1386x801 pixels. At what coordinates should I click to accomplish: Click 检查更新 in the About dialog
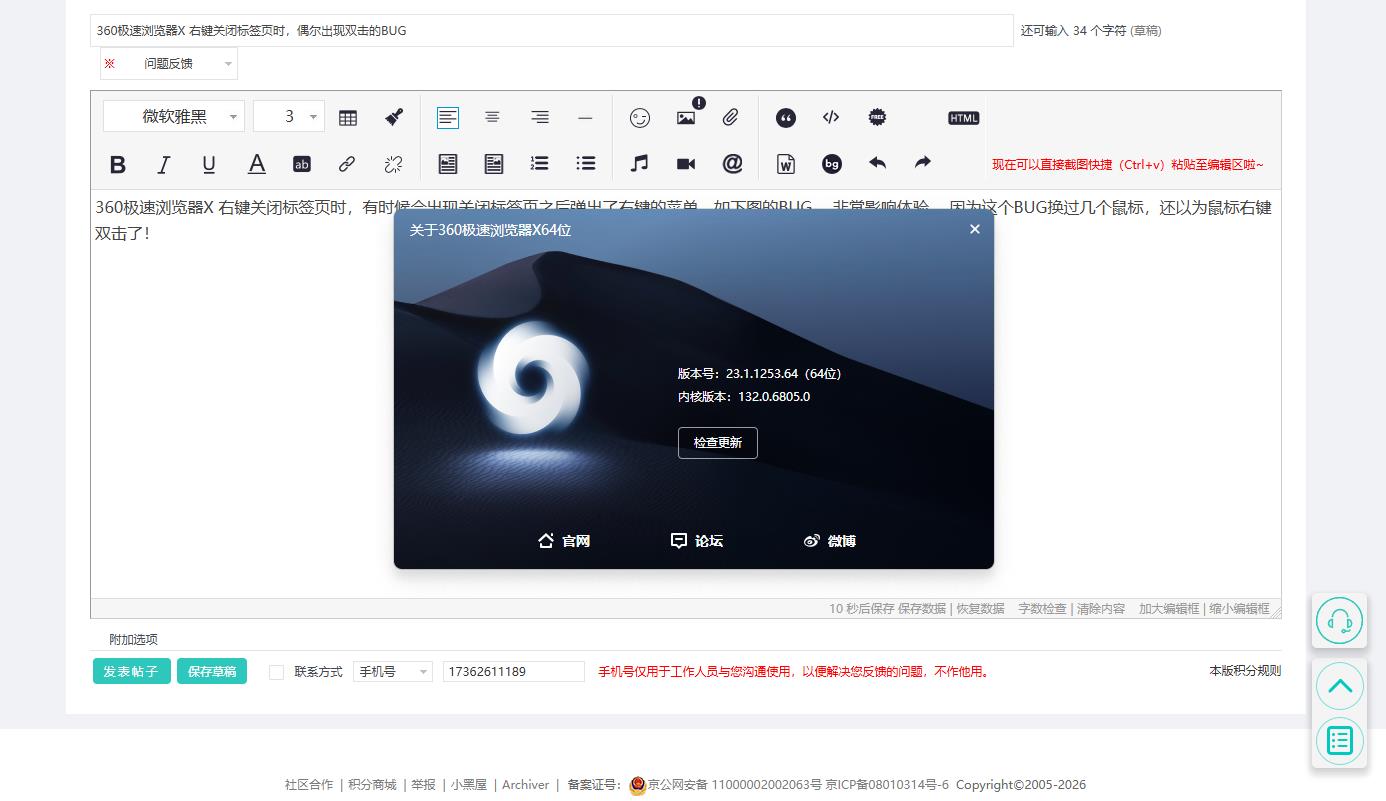click(x=718, y=443)
